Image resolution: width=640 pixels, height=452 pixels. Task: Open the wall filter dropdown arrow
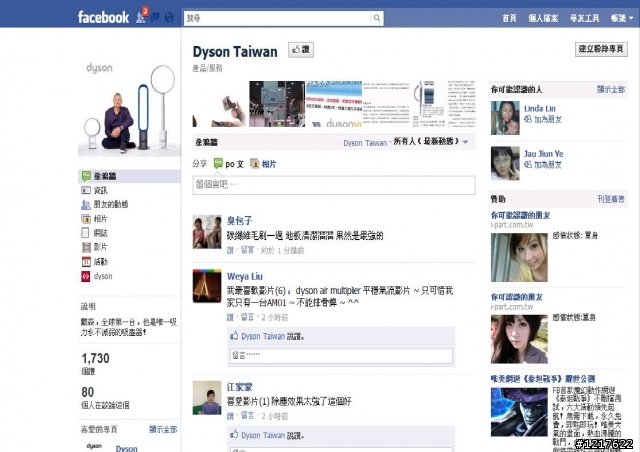[466, 143]
